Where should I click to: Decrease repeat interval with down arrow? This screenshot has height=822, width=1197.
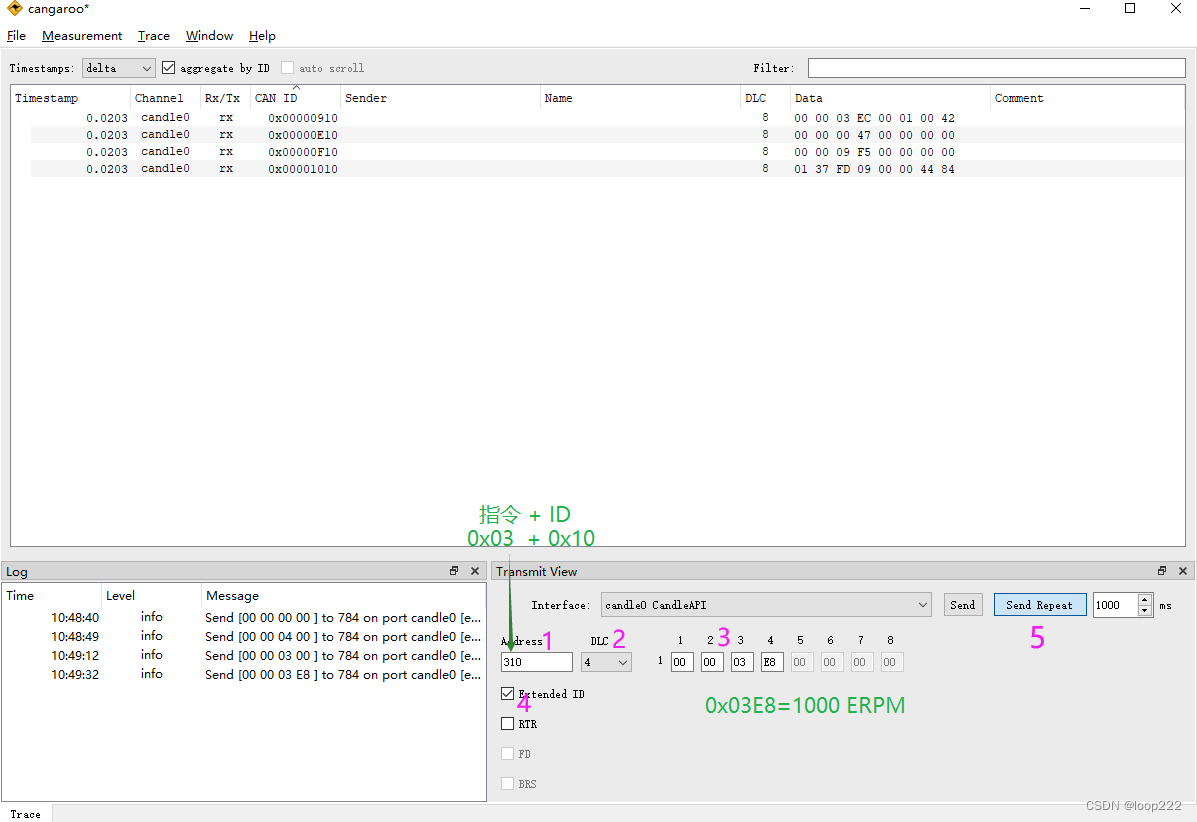[x=1144, y=611]
